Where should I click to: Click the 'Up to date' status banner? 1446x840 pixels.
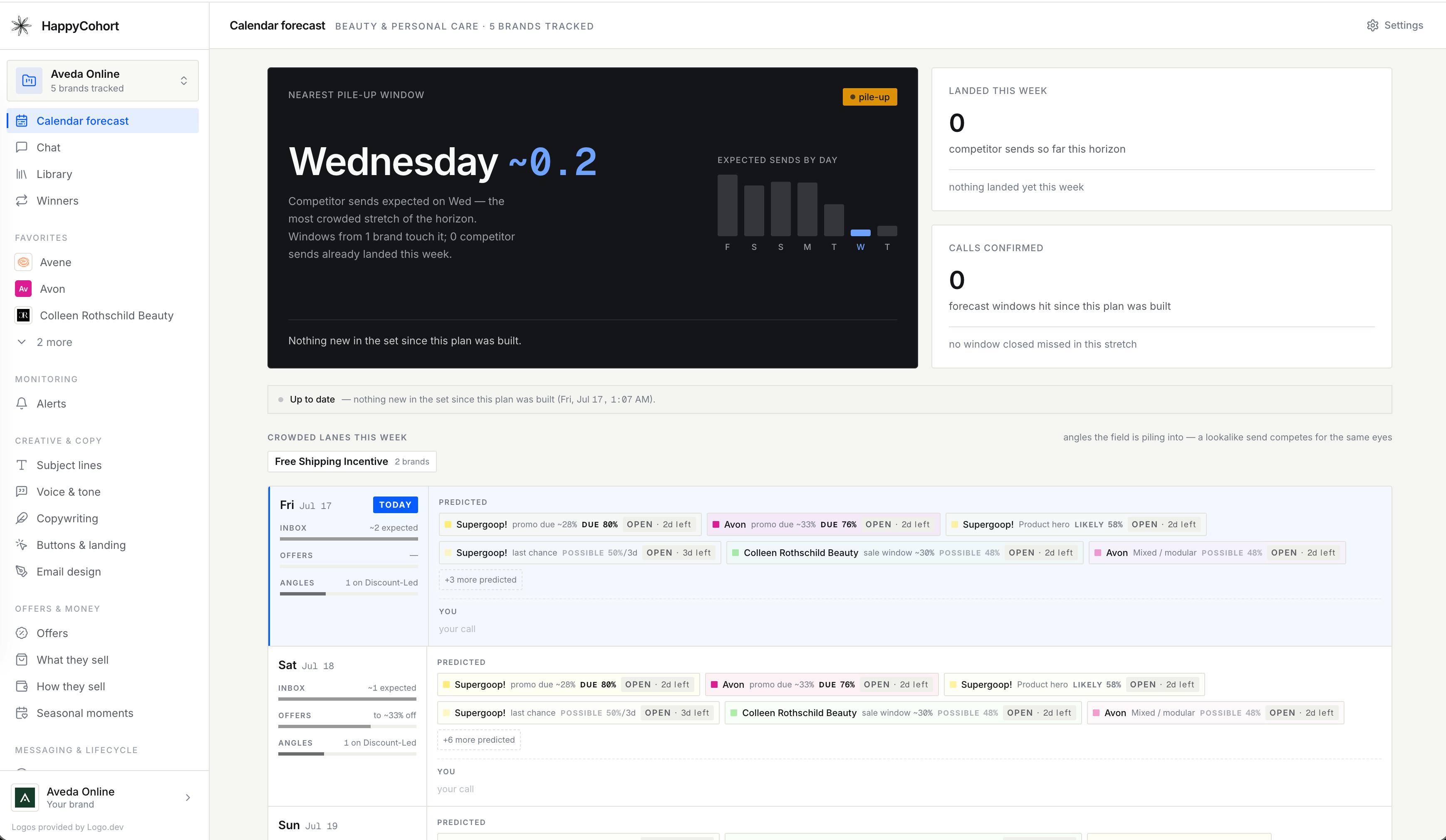(829, 399)
